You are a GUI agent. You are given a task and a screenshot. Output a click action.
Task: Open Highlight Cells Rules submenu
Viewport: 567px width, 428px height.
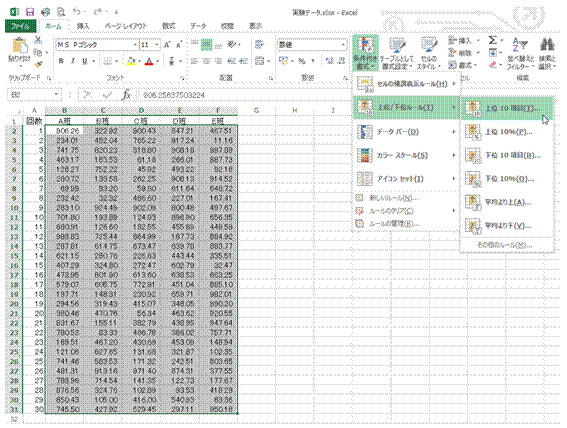[406, 84]
